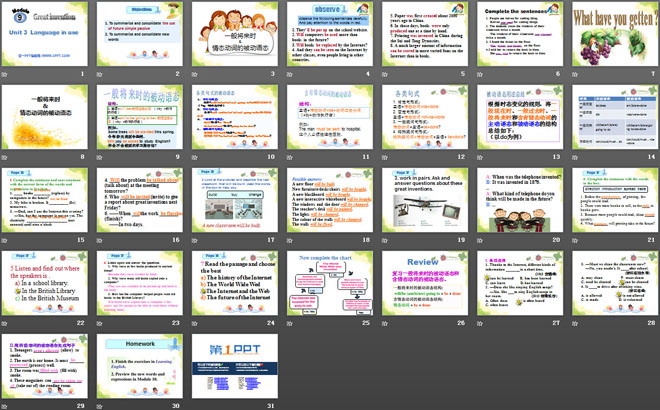The width and height of the screenshot is (660, 410).
Task: Click the animation star icon under slide 2
Action: pos(100,75)
